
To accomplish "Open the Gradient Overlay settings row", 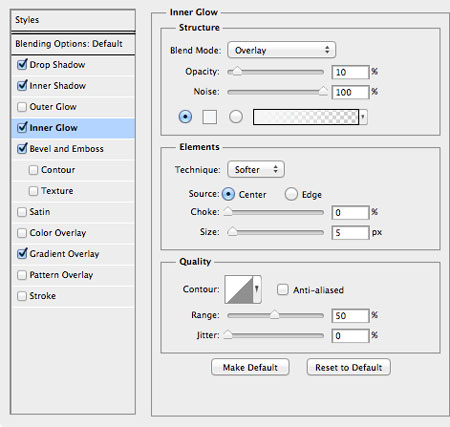I will 73,254.
